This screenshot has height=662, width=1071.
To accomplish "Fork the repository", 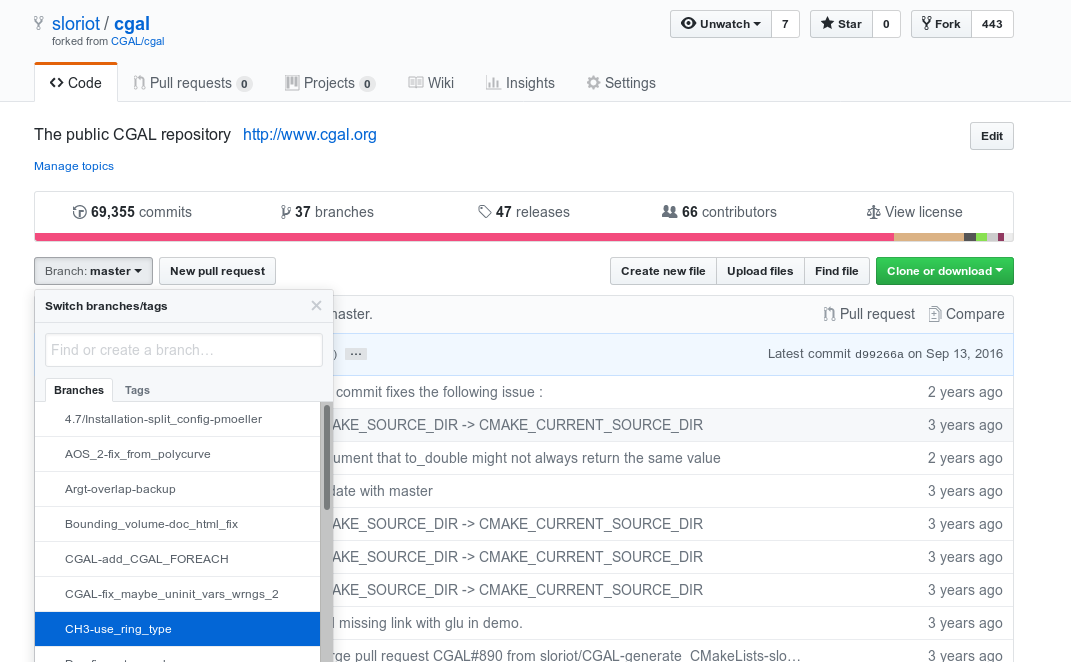I will (x=941, y=24).
